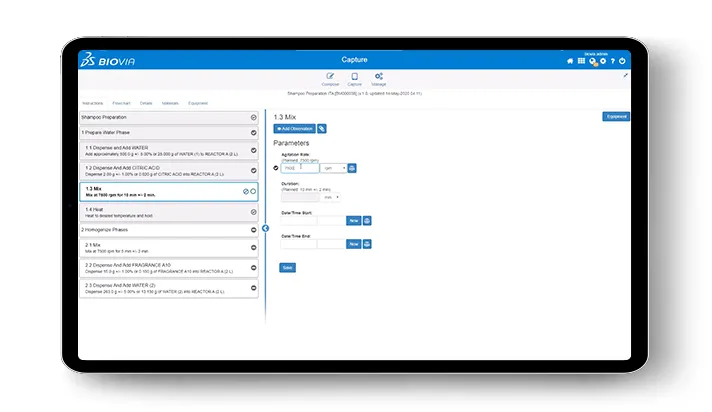This screenshot has width=712, height=412.
Task: Open settings gear in header
Action: coord(603,61)
